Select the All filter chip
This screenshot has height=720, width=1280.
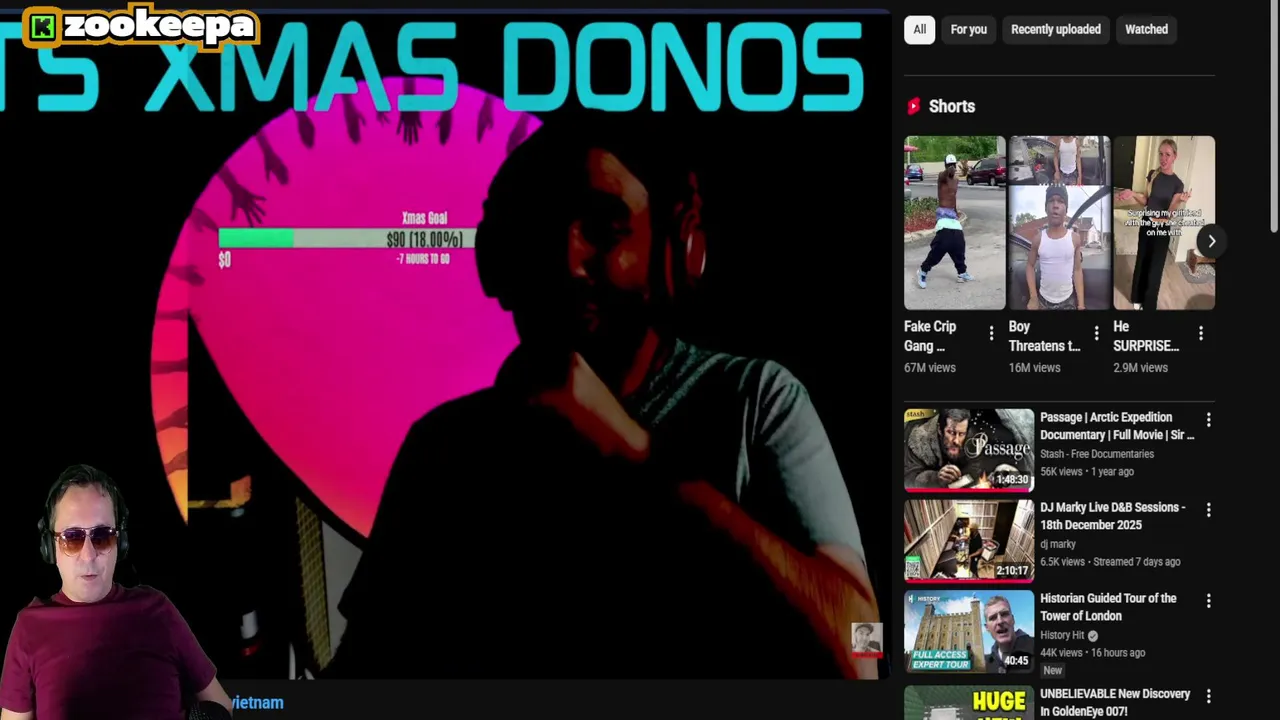[x=919, y=29]
